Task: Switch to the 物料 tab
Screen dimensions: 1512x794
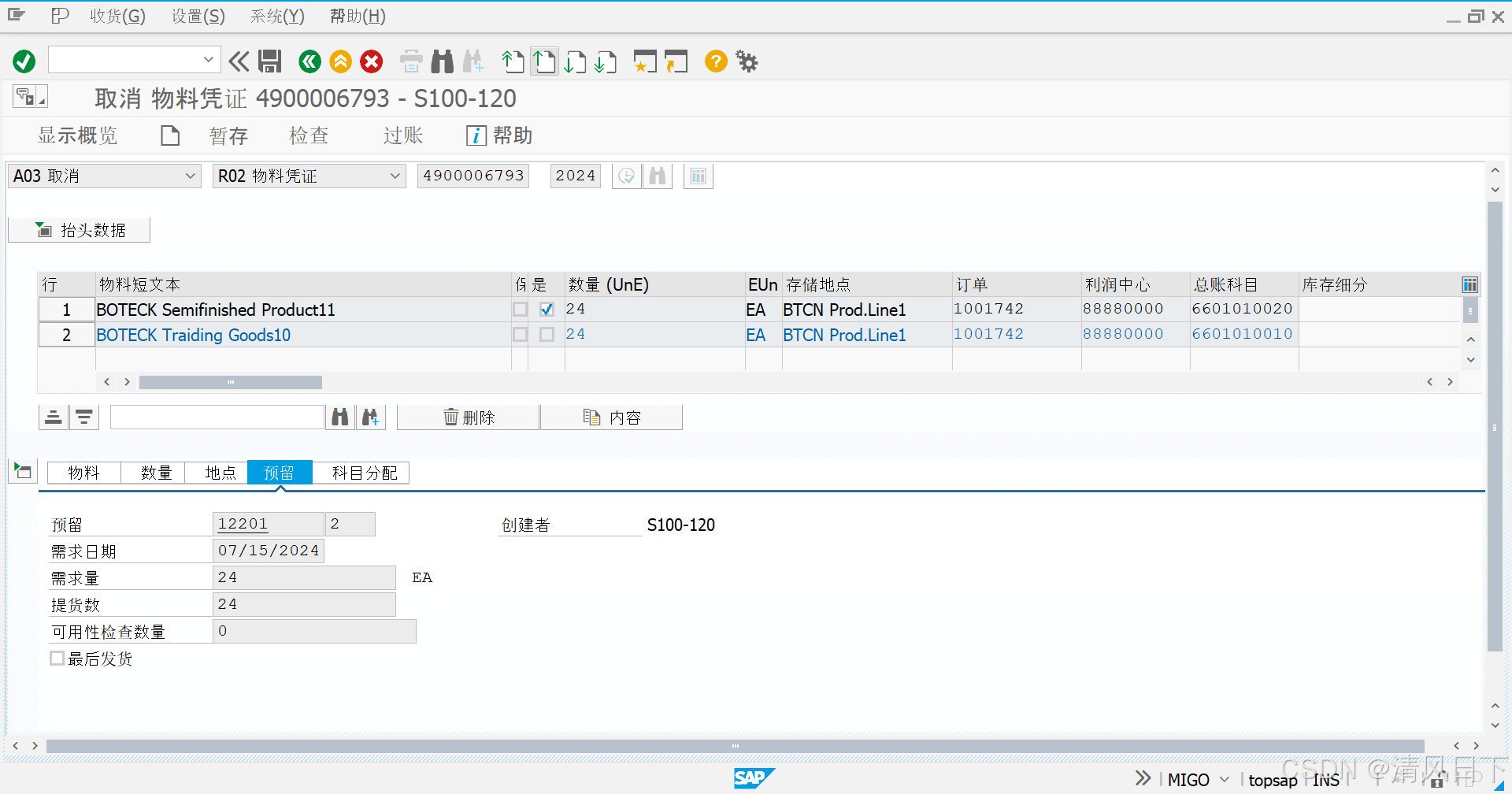Action: pos(84,473)
